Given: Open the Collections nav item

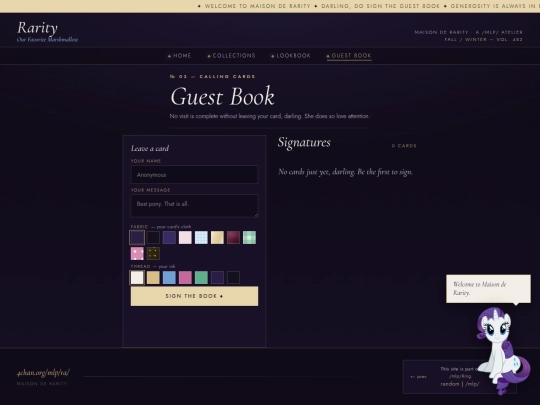Looking at the screenshot, I should click(231, 55).
